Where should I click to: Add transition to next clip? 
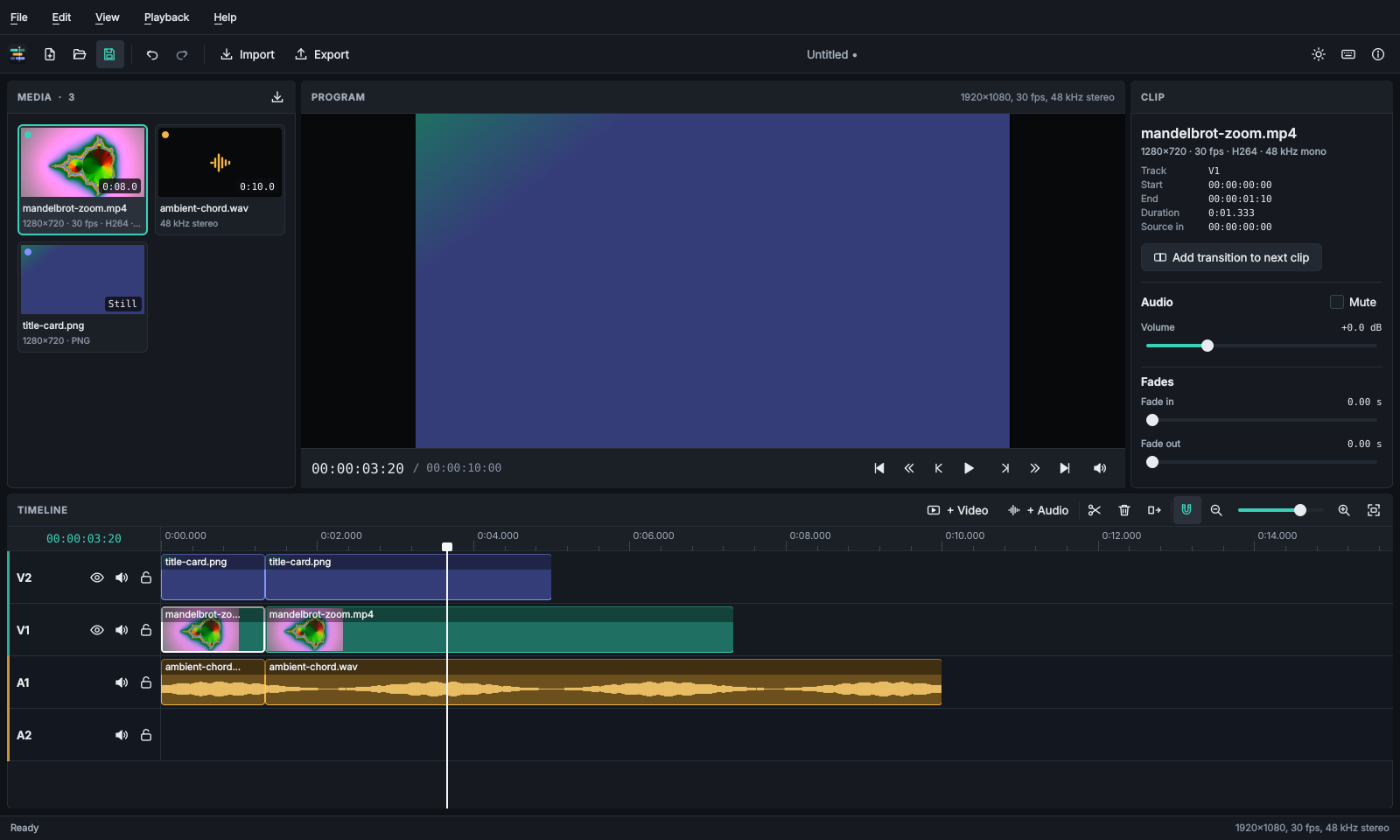(x=1231, y=257)
